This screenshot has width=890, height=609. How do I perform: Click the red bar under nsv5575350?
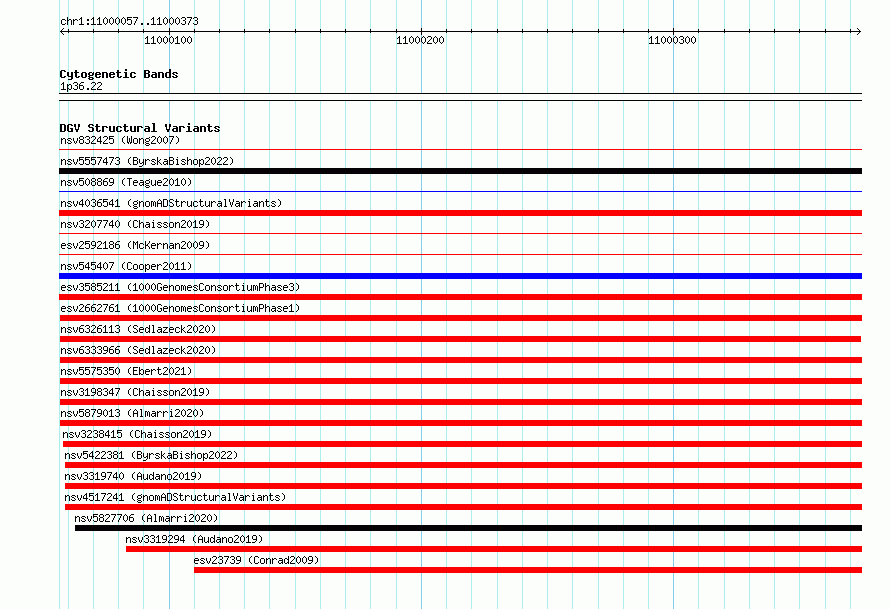click(x=460, y=381)
